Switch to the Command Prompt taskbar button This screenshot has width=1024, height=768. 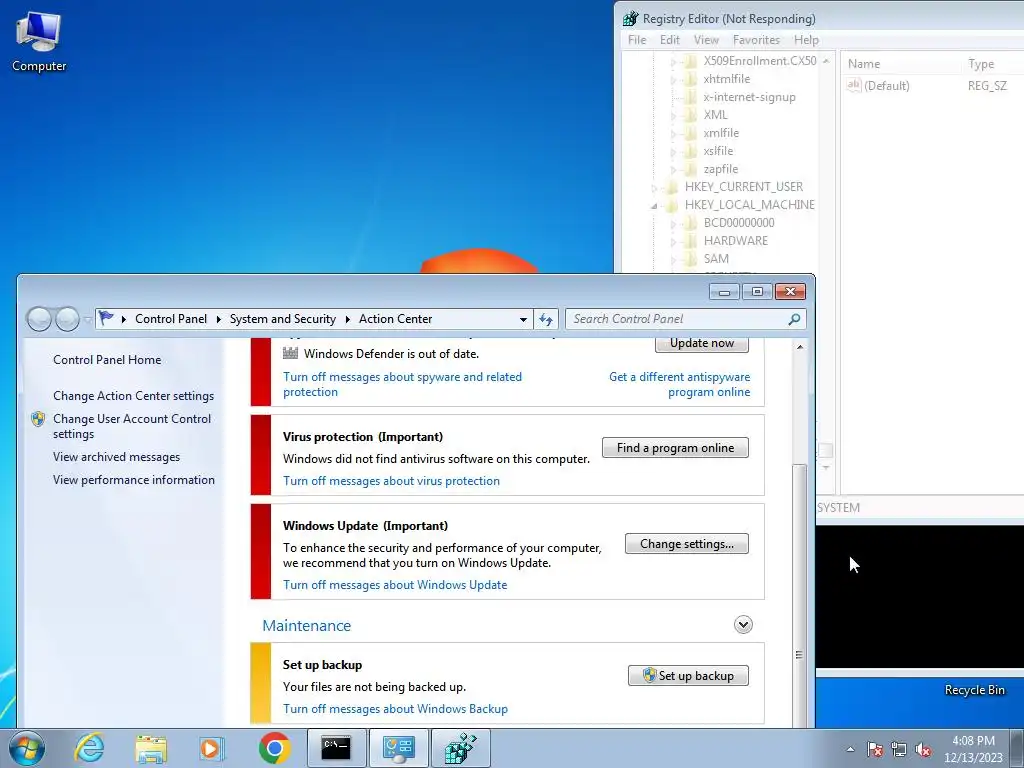[336, 748]
